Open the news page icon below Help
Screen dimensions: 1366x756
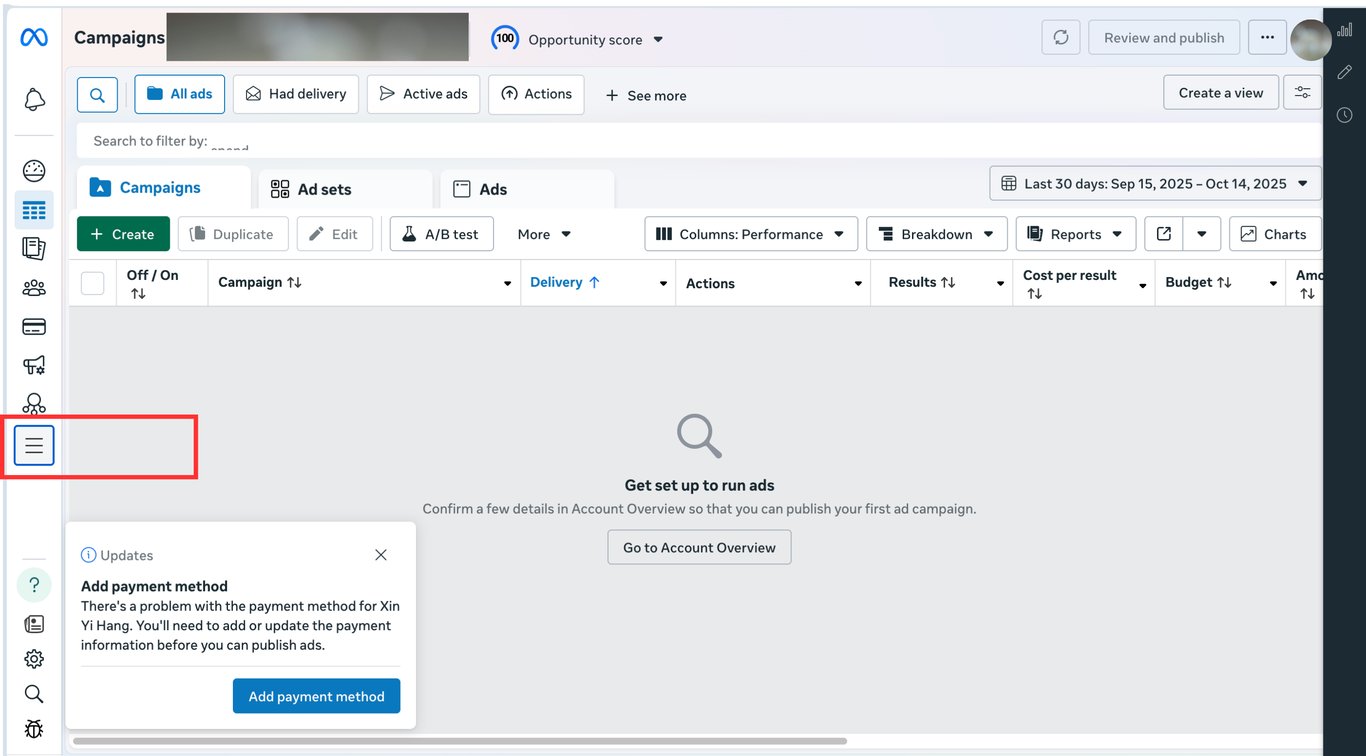pos(34,624)
